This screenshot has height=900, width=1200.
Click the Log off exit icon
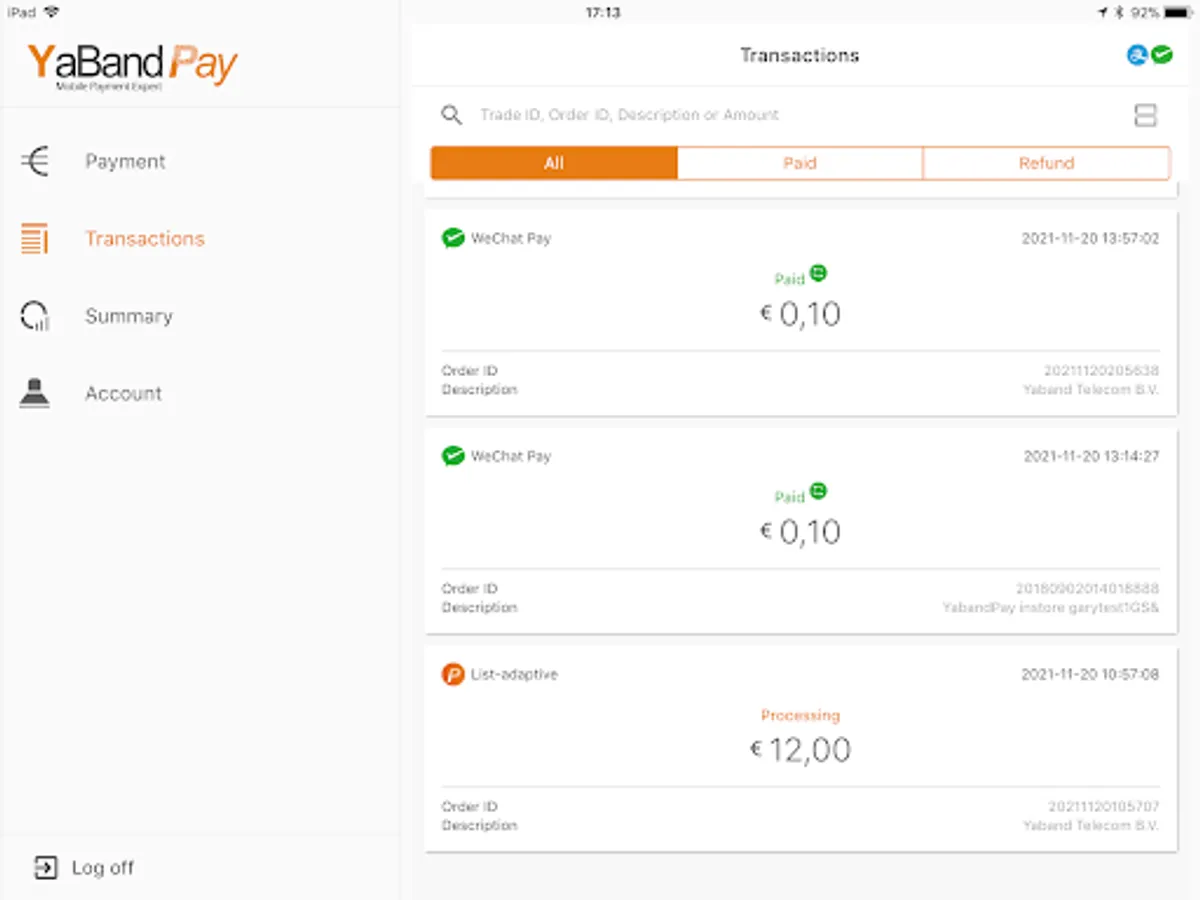coord(46,867)
